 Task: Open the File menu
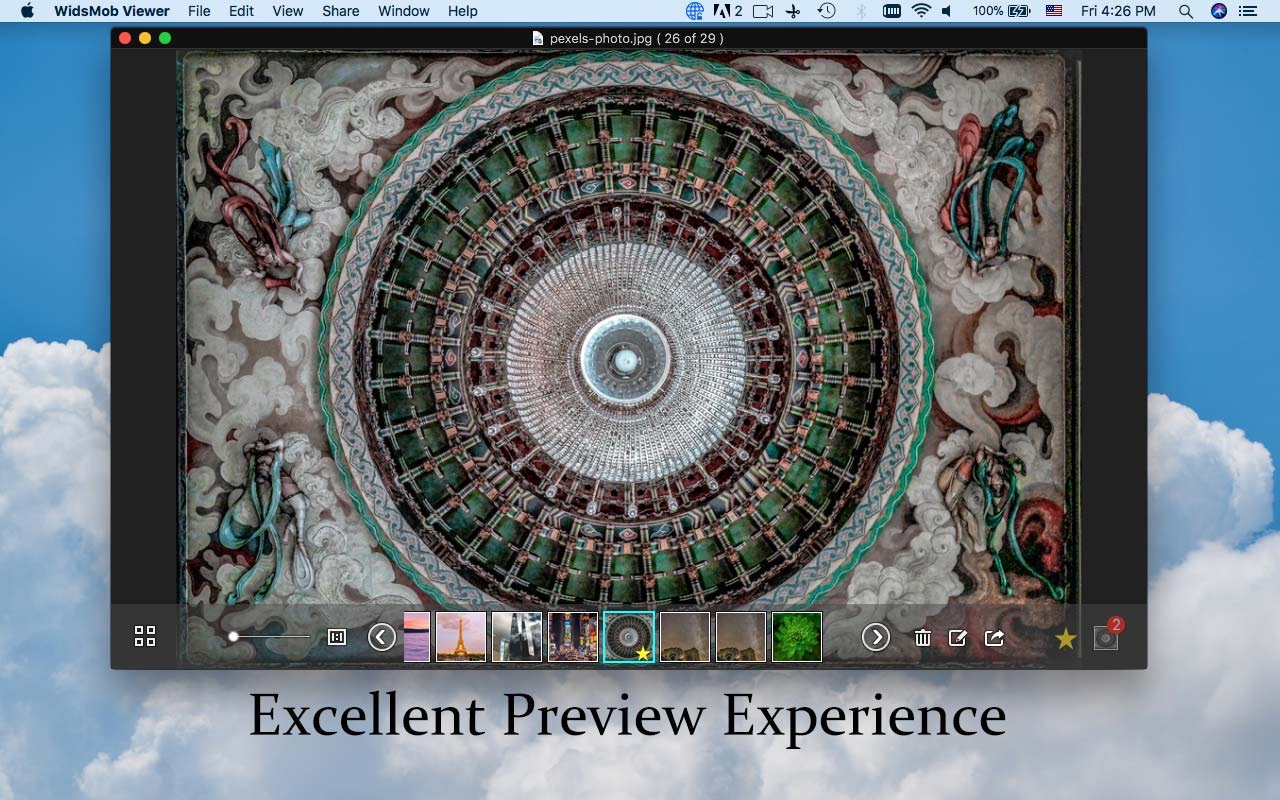199,11
